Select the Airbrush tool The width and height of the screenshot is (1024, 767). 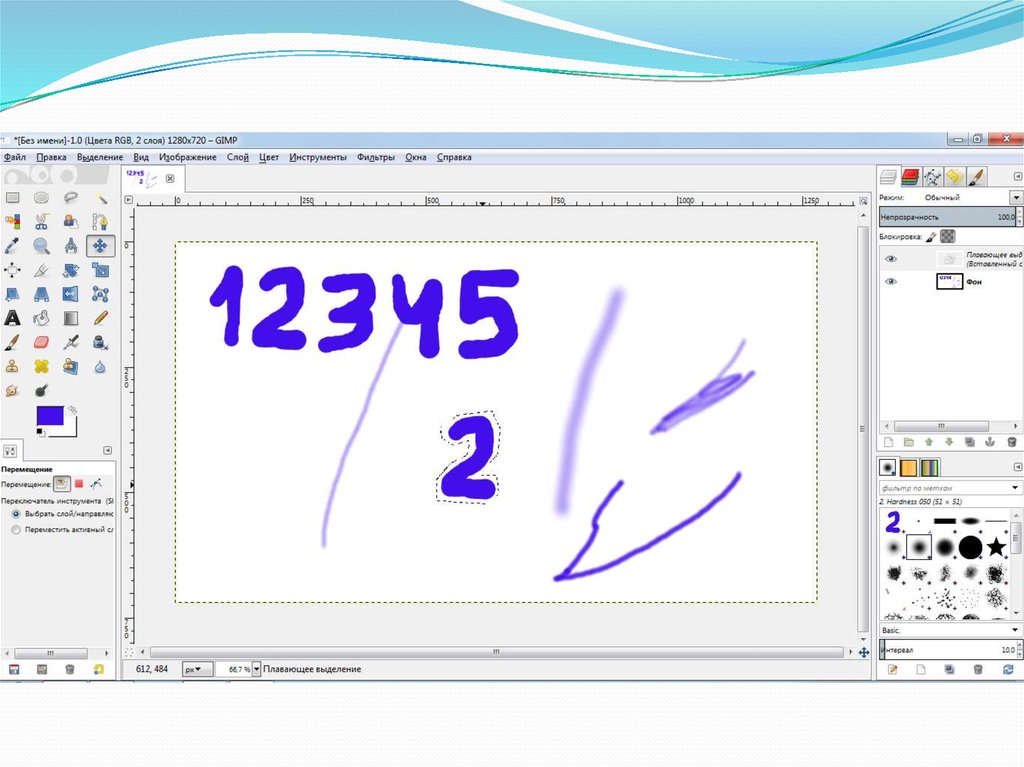pyautogui.click(x=71, y=343)
